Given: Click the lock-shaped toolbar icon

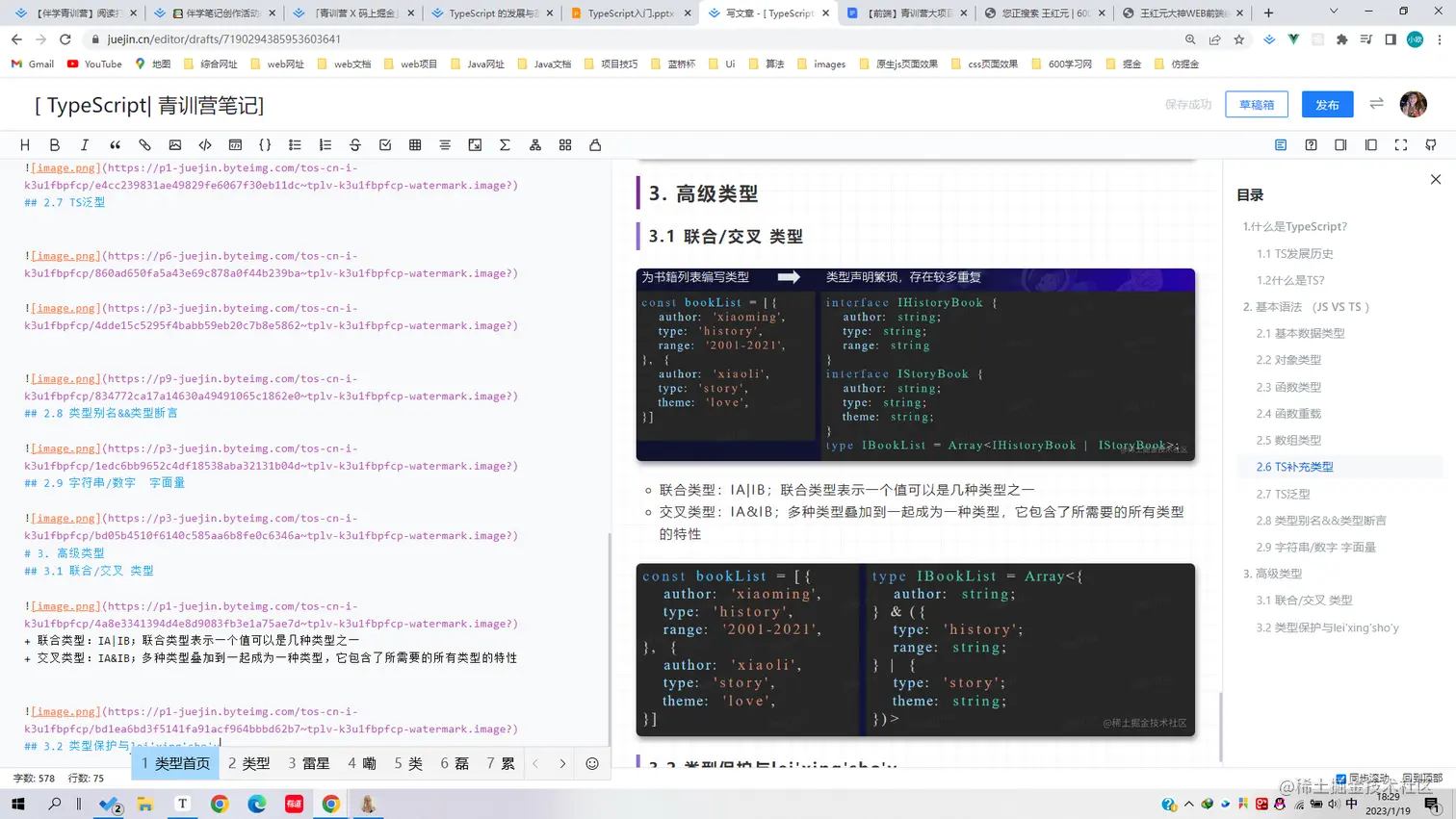Looking at the screenshot, I should [x=595, y=145].
